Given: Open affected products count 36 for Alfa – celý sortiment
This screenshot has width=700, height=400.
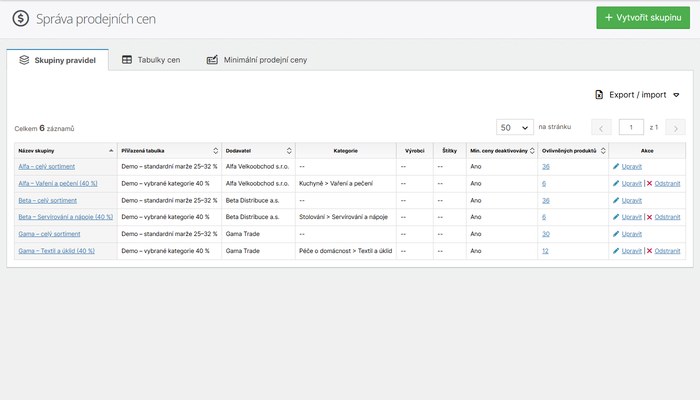Looking at the screenshot, I should click(546, 167).
